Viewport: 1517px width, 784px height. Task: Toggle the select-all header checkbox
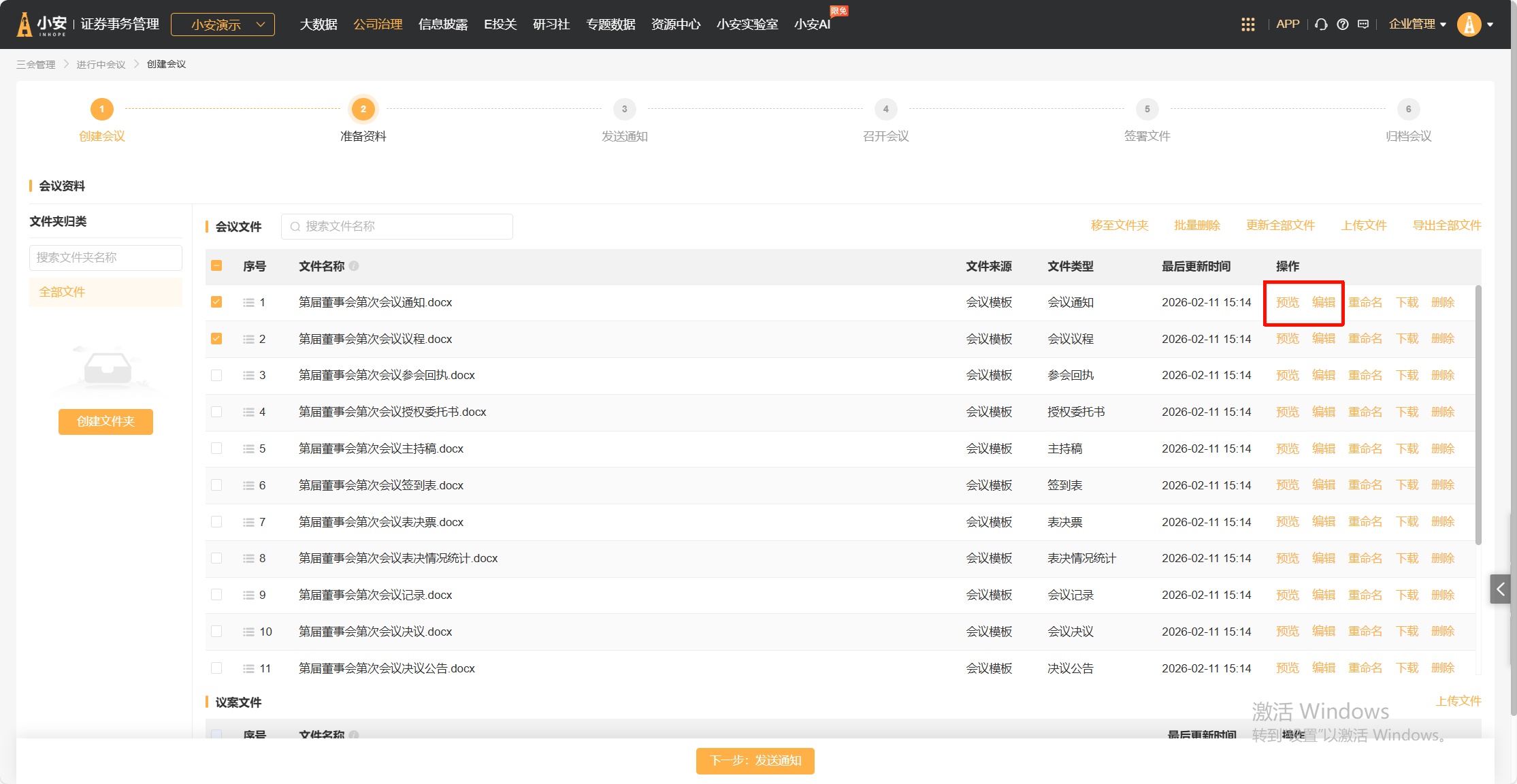[216, 266]
